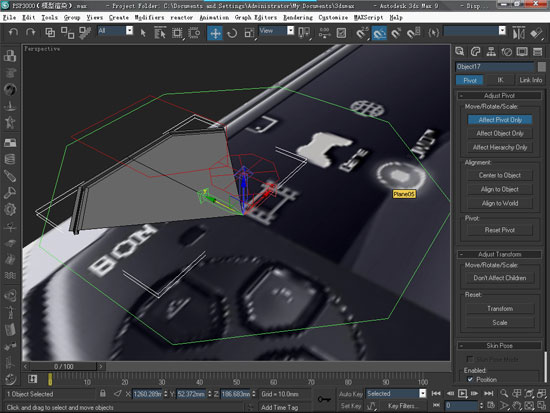550x413 pixels.
Task: Click the Object17 name field
Action: pos(495,66)
